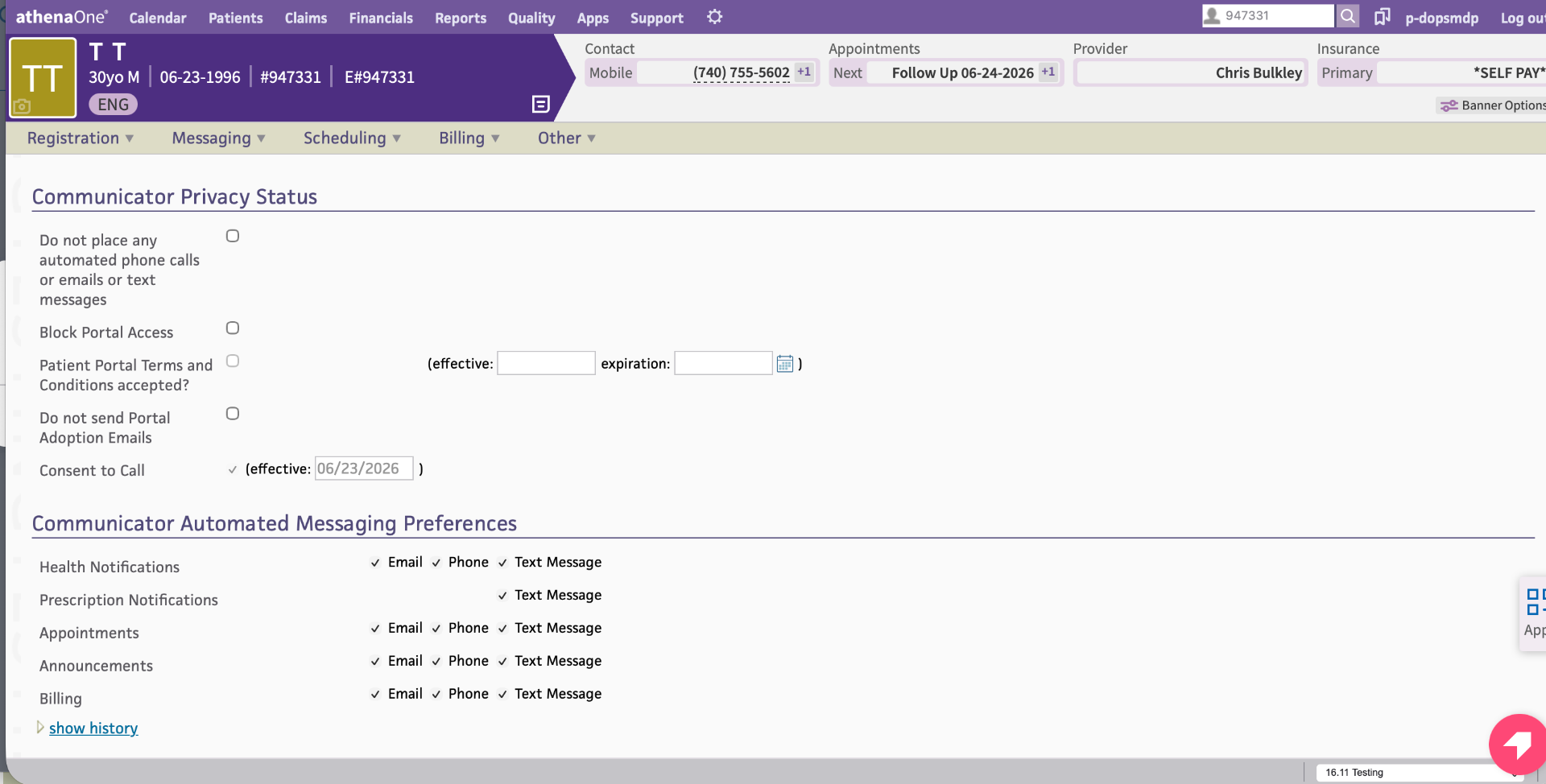Toggle Prescription Notifications Text Message checkmark
The height and width of the screenshot is (784, 1546).
coord(502,596)
